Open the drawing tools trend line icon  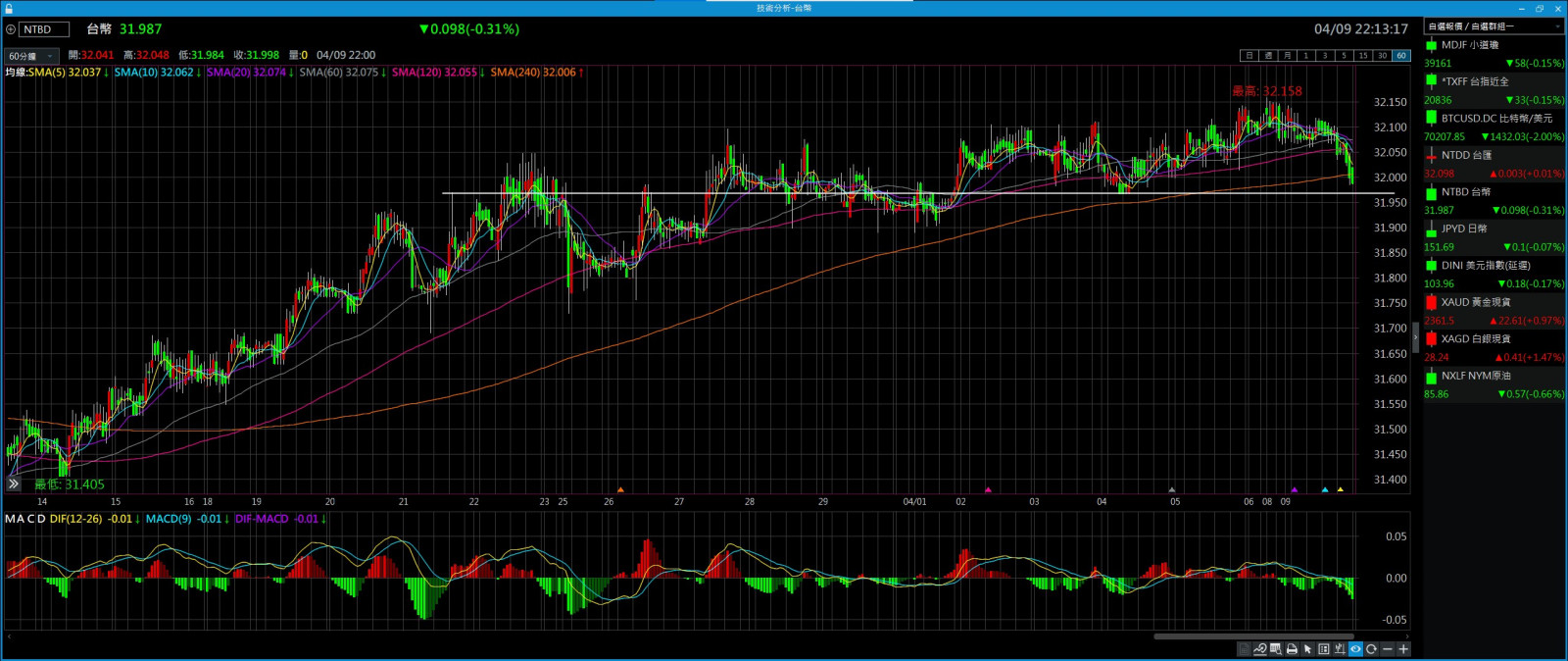point(1260,649)
